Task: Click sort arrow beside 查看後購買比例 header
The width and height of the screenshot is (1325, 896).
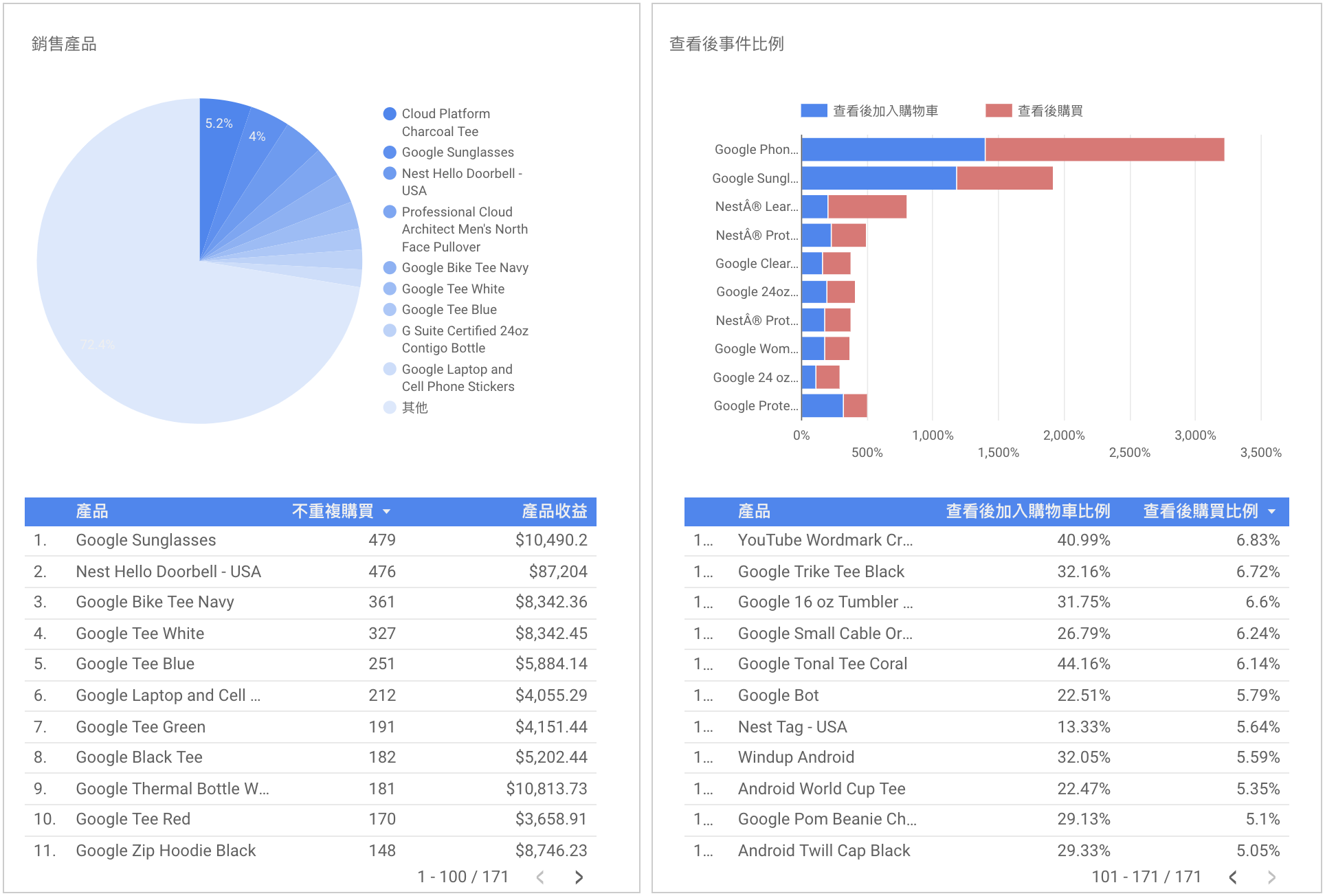Action: coord(1271,511)
